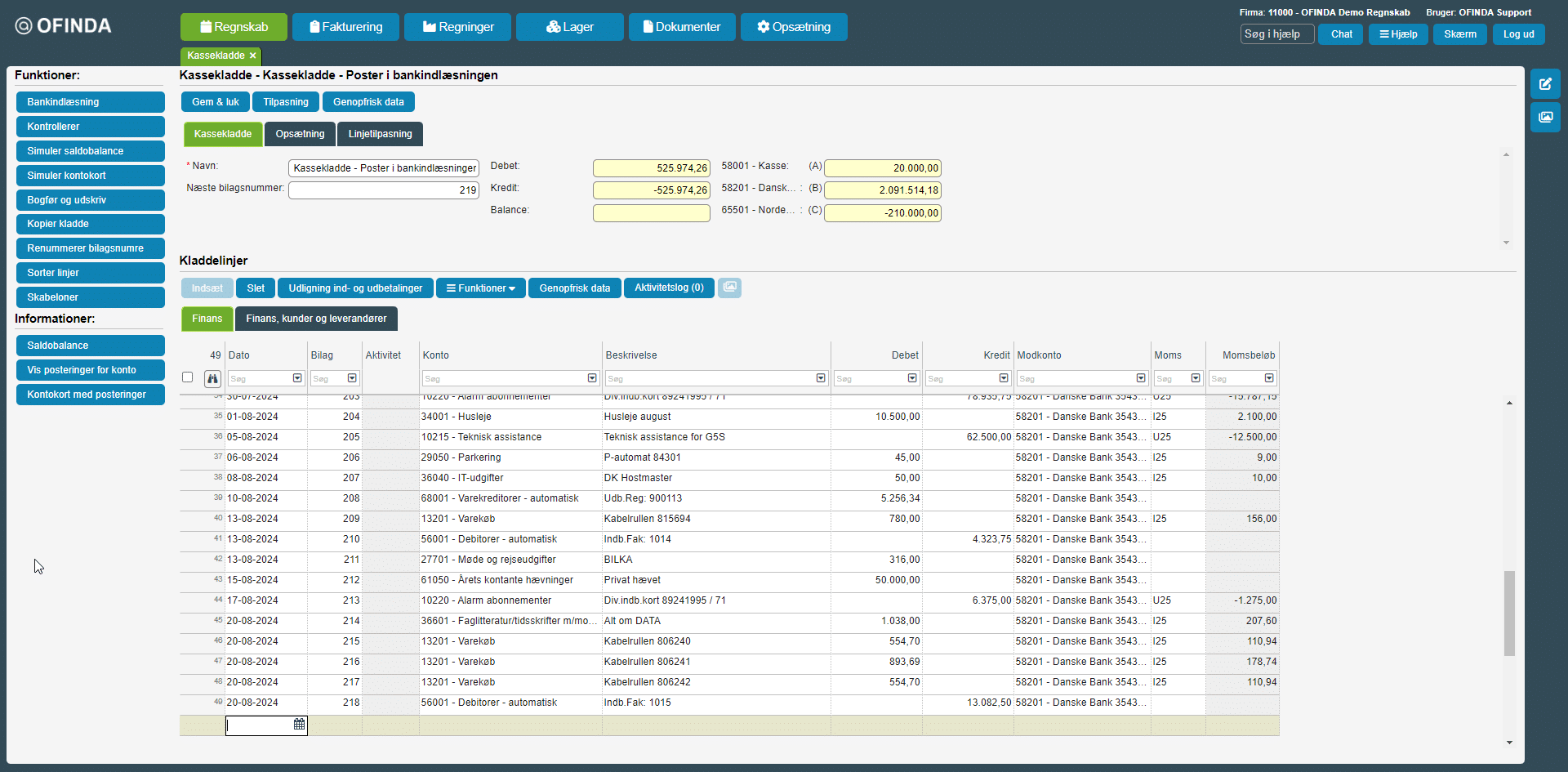Click the Næste bilagsnummer input field
The height and width of the screenshot is (772, 1568).
coord(383,190)
